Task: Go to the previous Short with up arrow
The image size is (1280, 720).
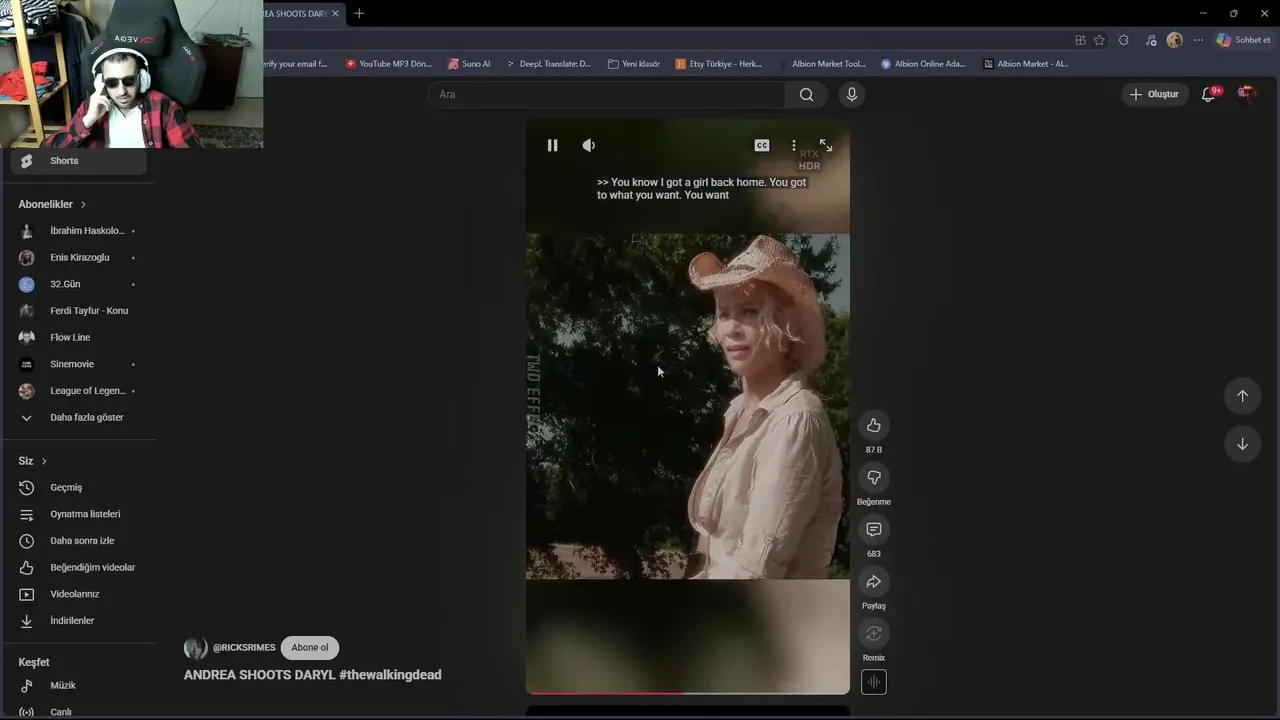Action: pos(1242,395)
